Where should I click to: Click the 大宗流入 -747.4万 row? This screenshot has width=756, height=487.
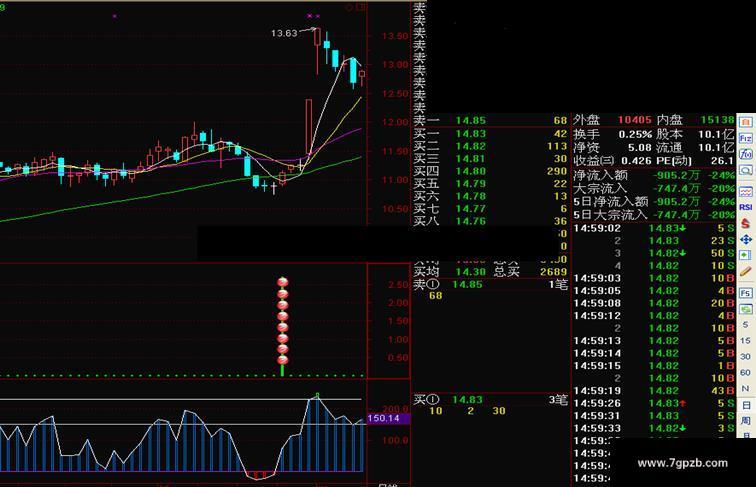pyautogui.click(x=654, y=189)
